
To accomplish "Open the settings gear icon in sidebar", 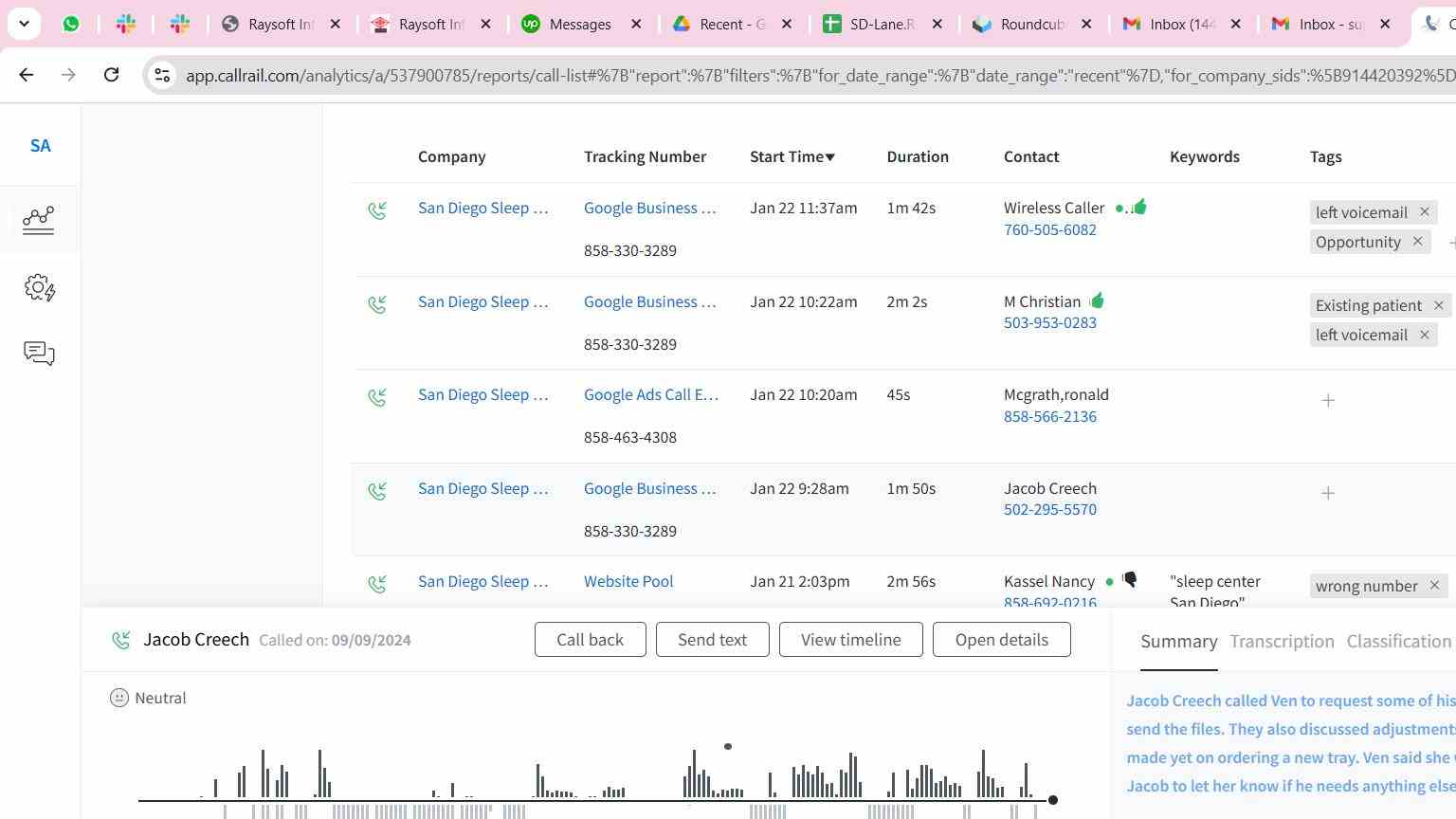I will tap(39, 287).
